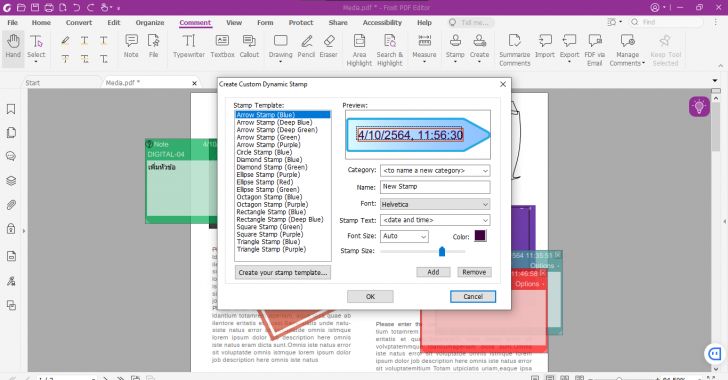Click the Create stamp icon
Image resolution: width=728 pixels, height=380 pixels.
click(x=479, y=41)
